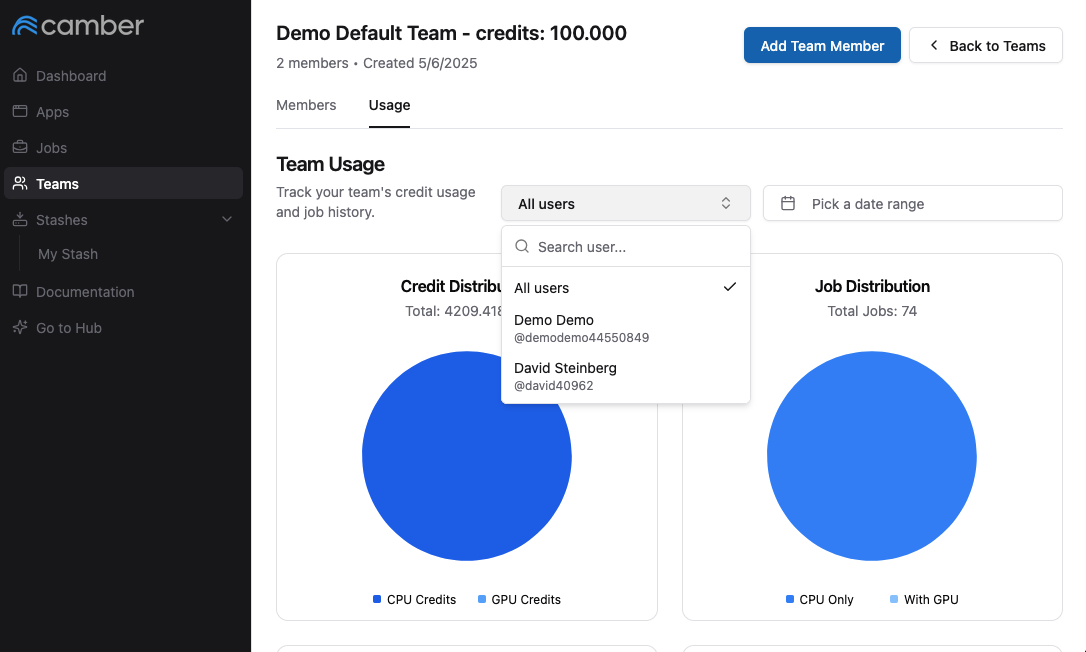The height and width of the screenshot is (652, 1086).
Task: Click the Demo Default Team title
Action: pyautogui.click(x=452, y=33)
